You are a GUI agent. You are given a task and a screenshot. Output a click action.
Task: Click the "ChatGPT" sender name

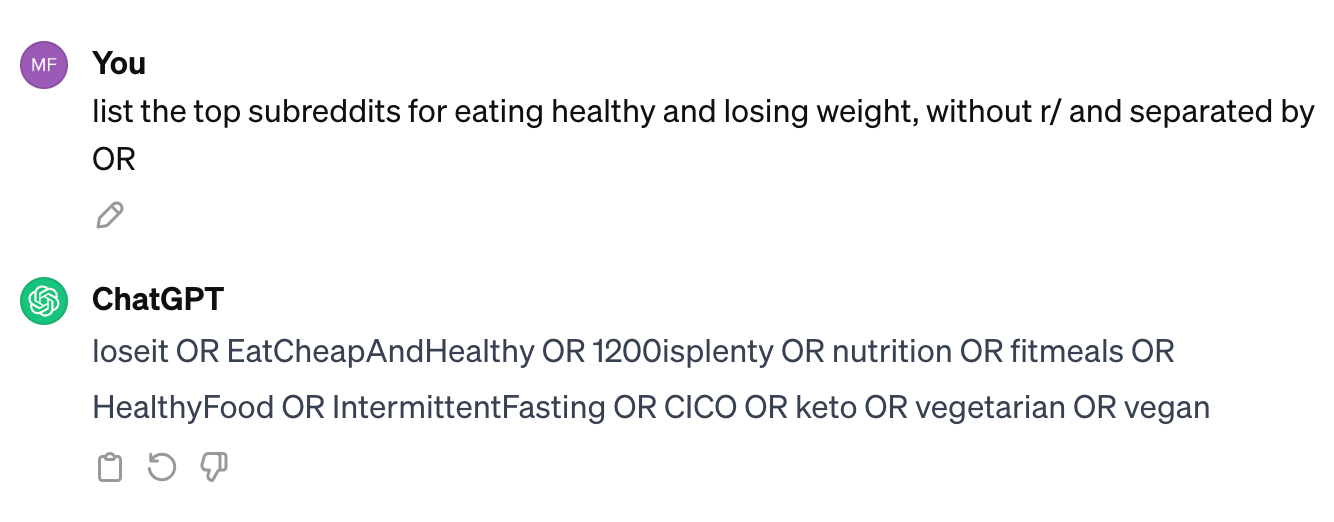coord(158,299)
